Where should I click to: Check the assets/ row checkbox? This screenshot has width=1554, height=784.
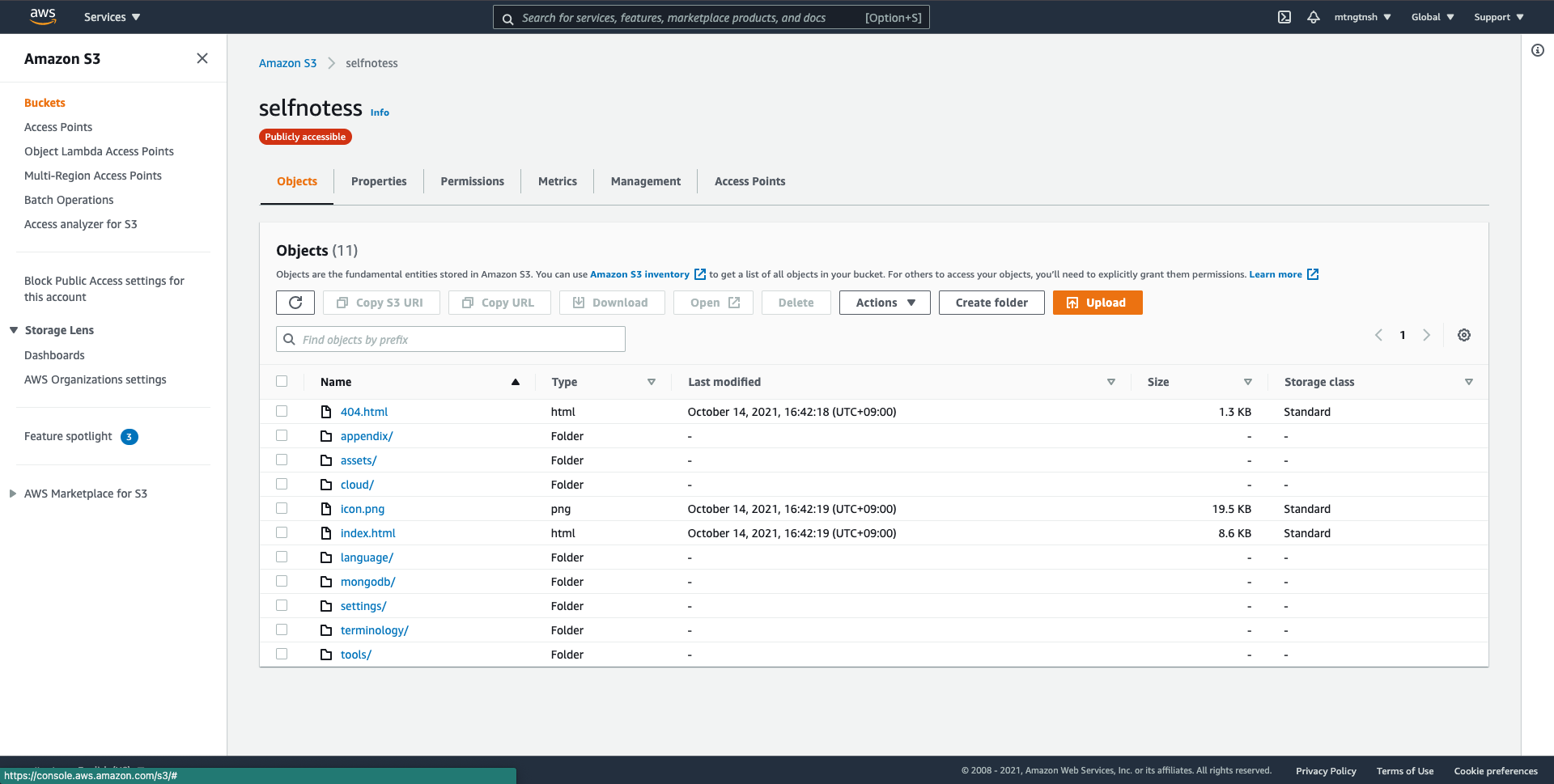[282, 460]
